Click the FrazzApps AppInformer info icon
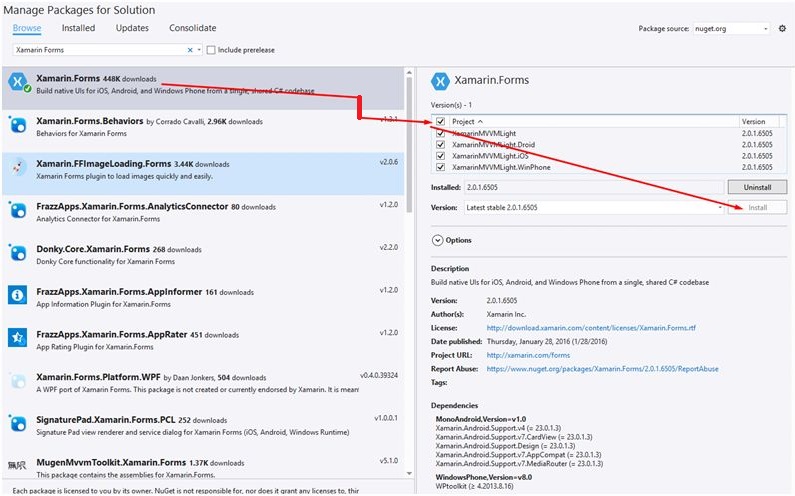Viewport: 795px width, 496px height. [18, 295]
